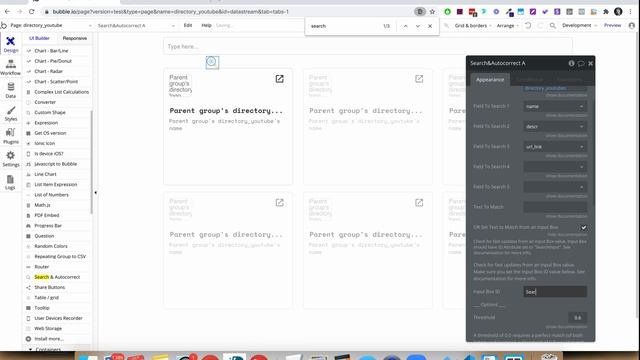The height and width of the screenshot is (360, 640).
Task: Select the PDF Embed element
Action: [57, 215]
